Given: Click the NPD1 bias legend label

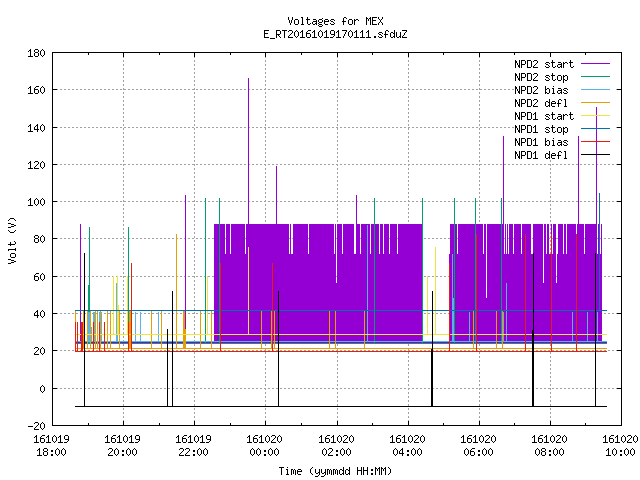Looking at the screenshot, I should (541, 142).
